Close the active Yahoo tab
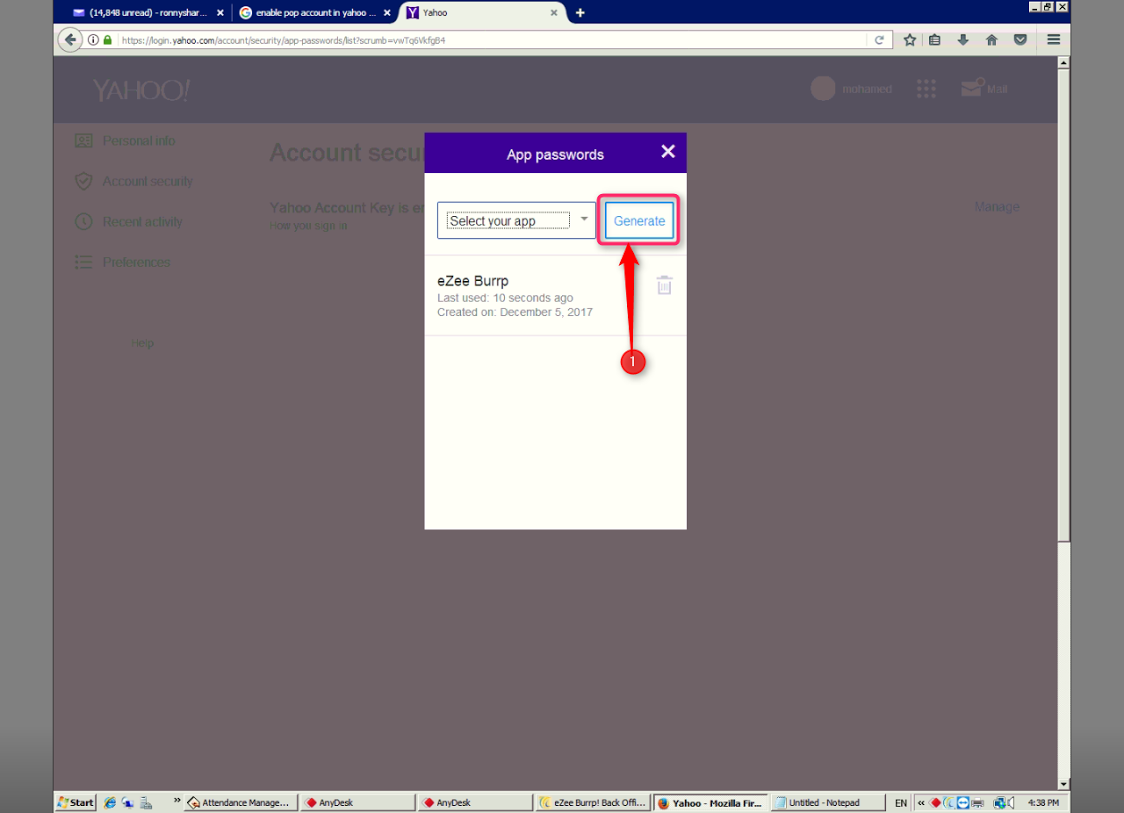 (x=553, y=12)
